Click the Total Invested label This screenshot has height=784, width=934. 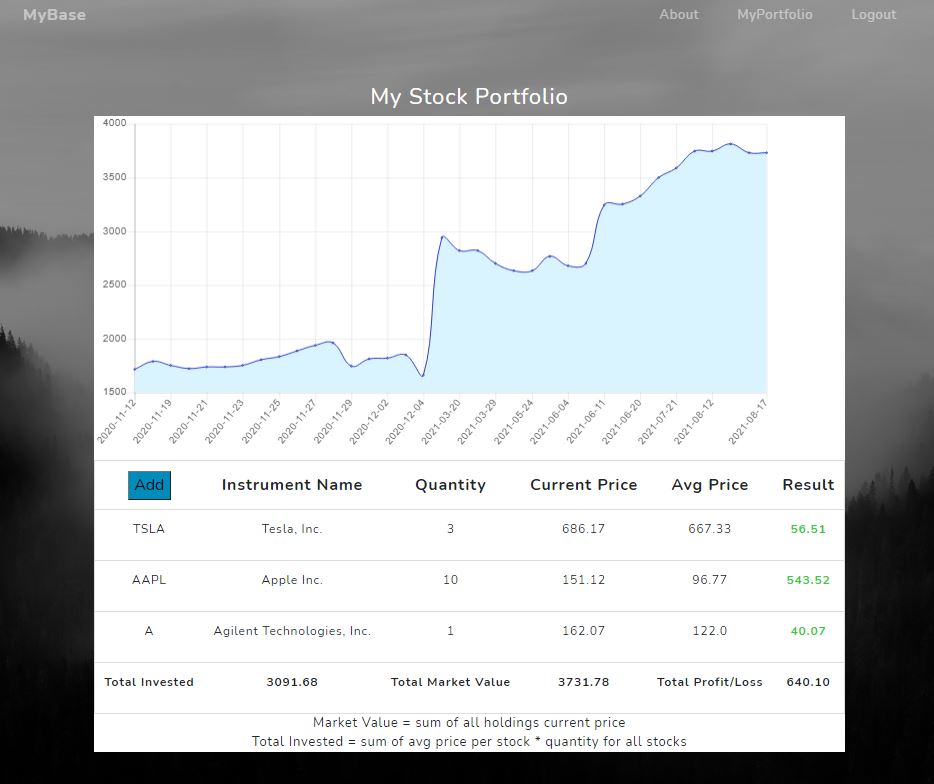(x=149, y=682)
